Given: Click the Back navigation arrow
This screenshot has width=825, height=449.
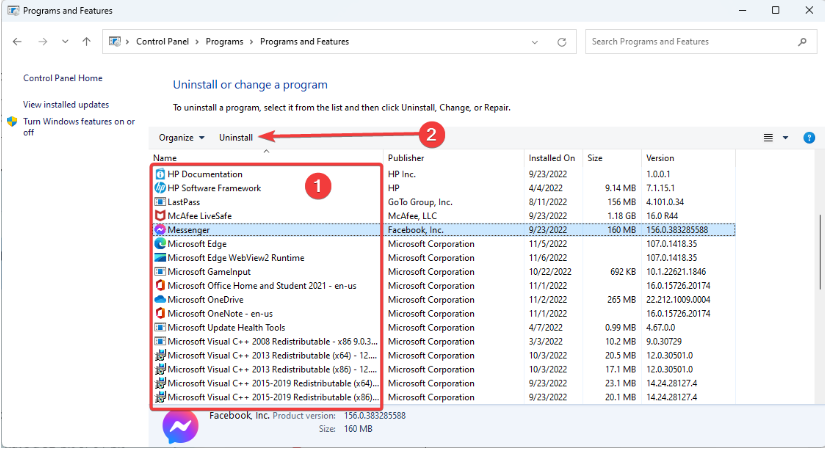Looking at the screenshot, I should pyautogui.click(x=18, y=42).
